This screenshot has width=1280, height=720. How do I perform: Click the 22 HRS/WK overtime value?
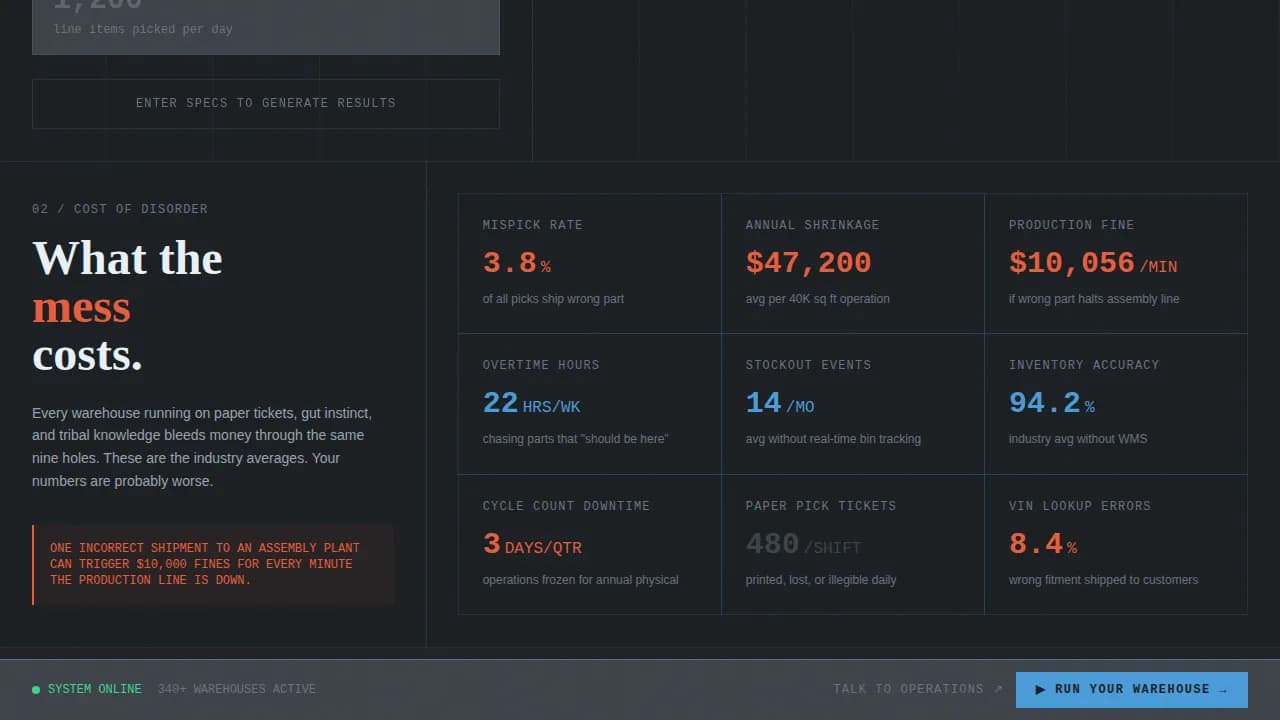[x=531, y=403]
